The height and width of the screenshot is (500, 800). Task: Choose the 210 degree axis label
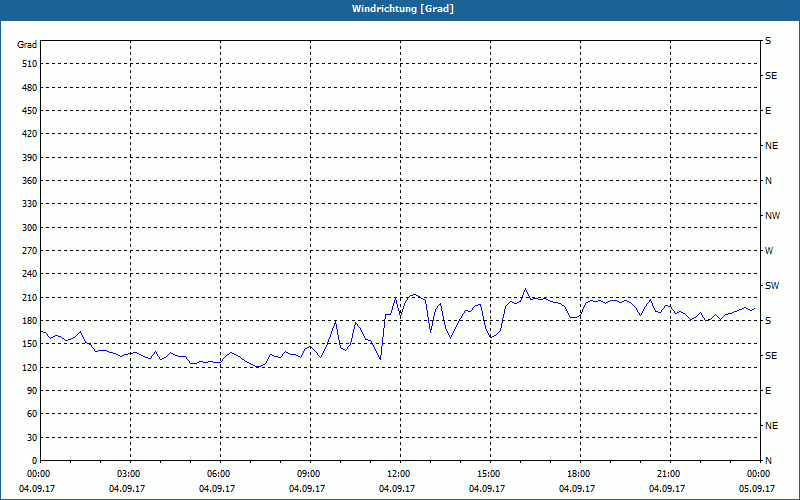click(x=30, y=297)
